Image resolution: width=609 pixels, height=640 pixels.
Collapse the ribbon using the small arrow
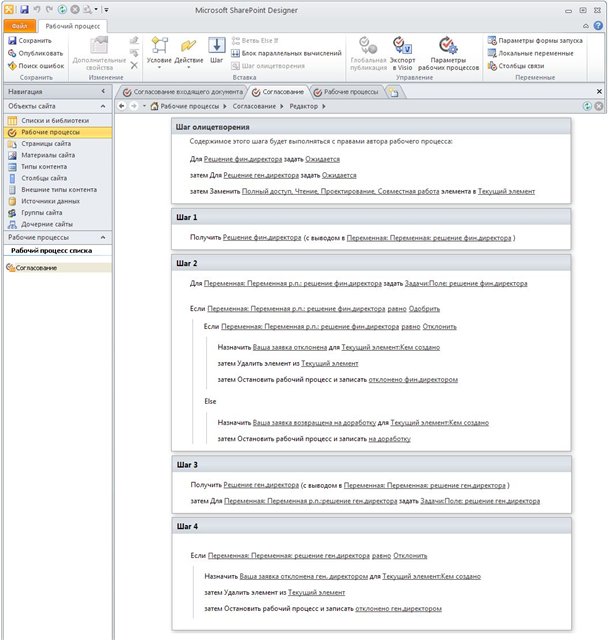(x=586, y=26)
